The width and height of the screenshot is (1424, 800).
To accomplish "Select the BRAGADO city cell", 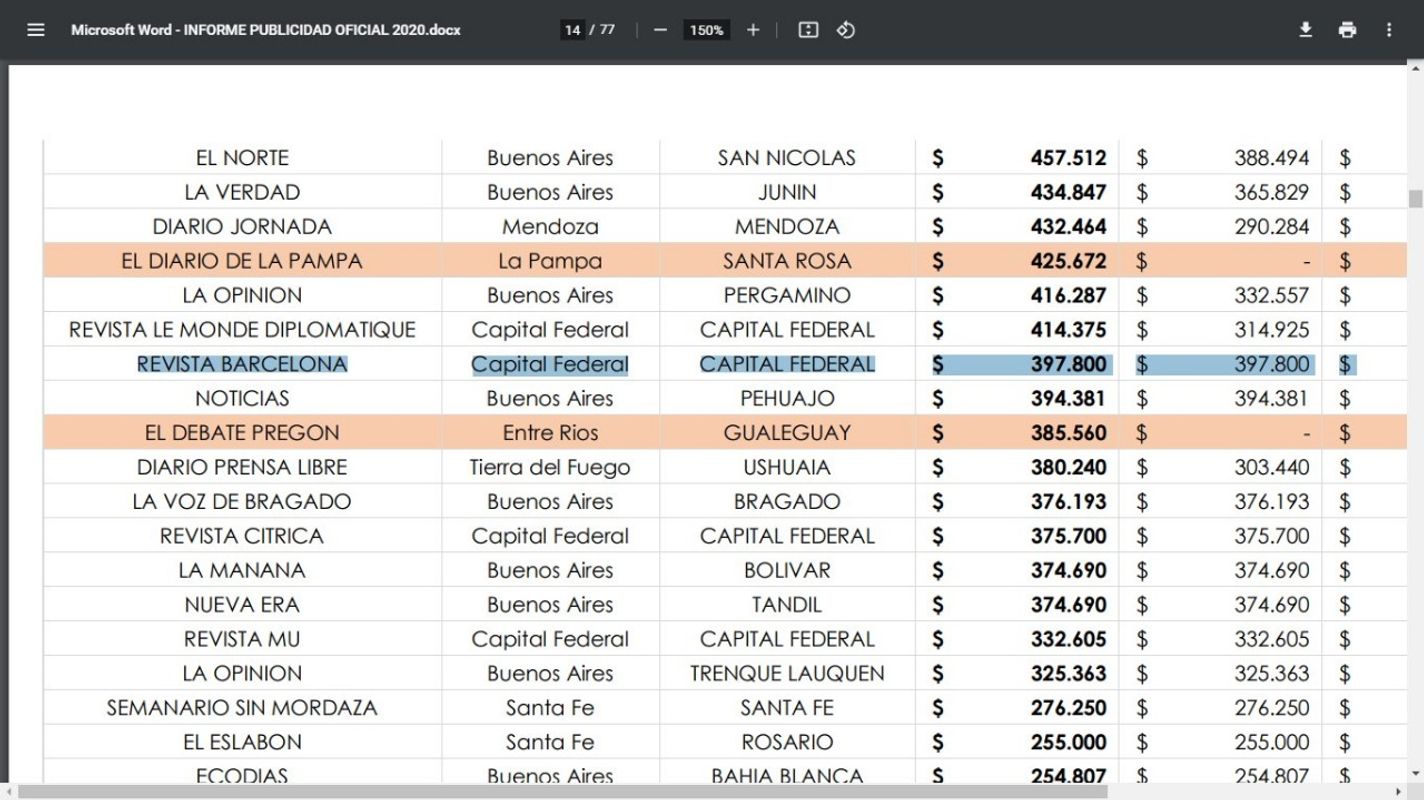I will [x=787, y=502].
